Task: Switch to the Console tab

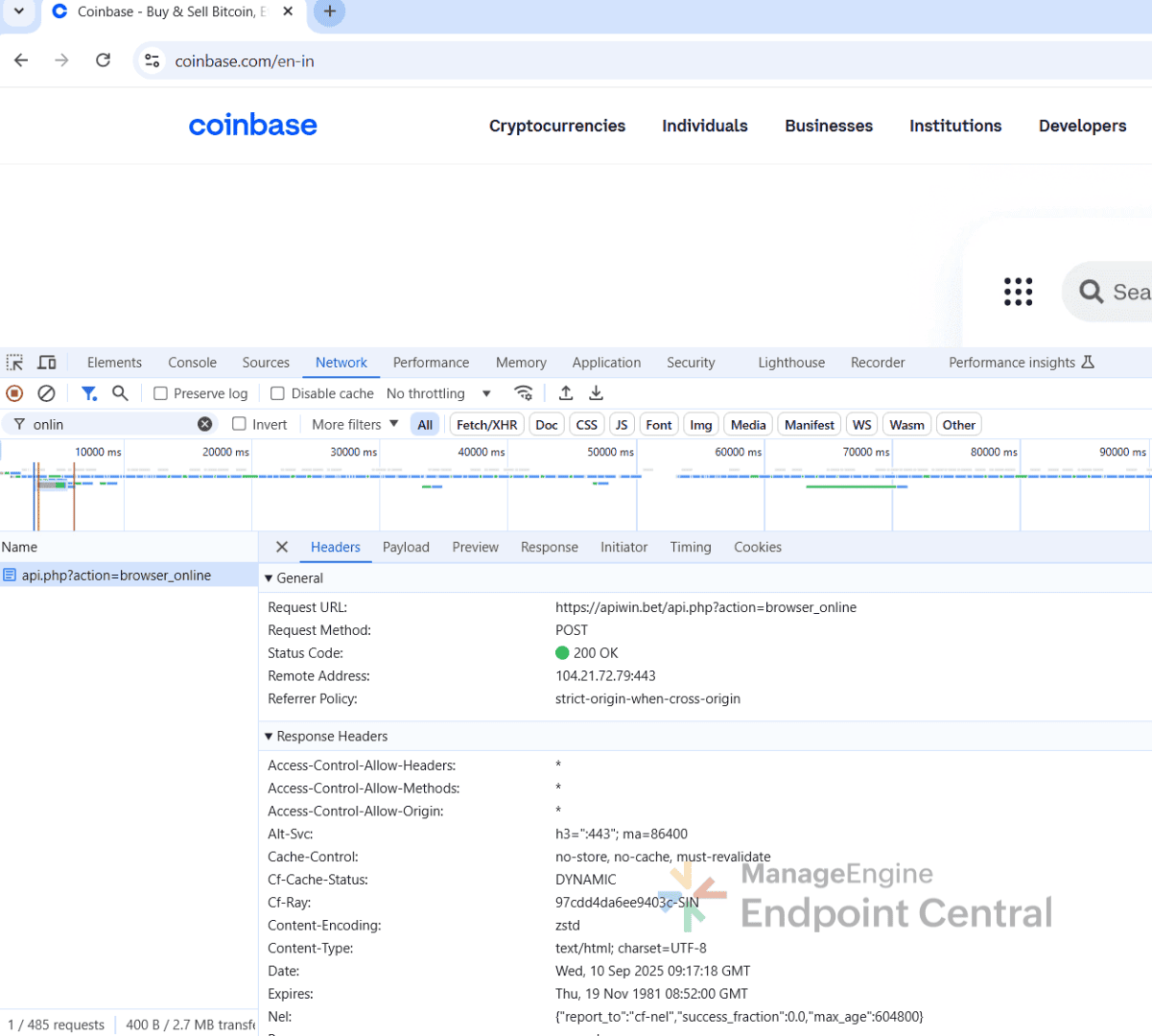Action: click(x=192, y=363)
